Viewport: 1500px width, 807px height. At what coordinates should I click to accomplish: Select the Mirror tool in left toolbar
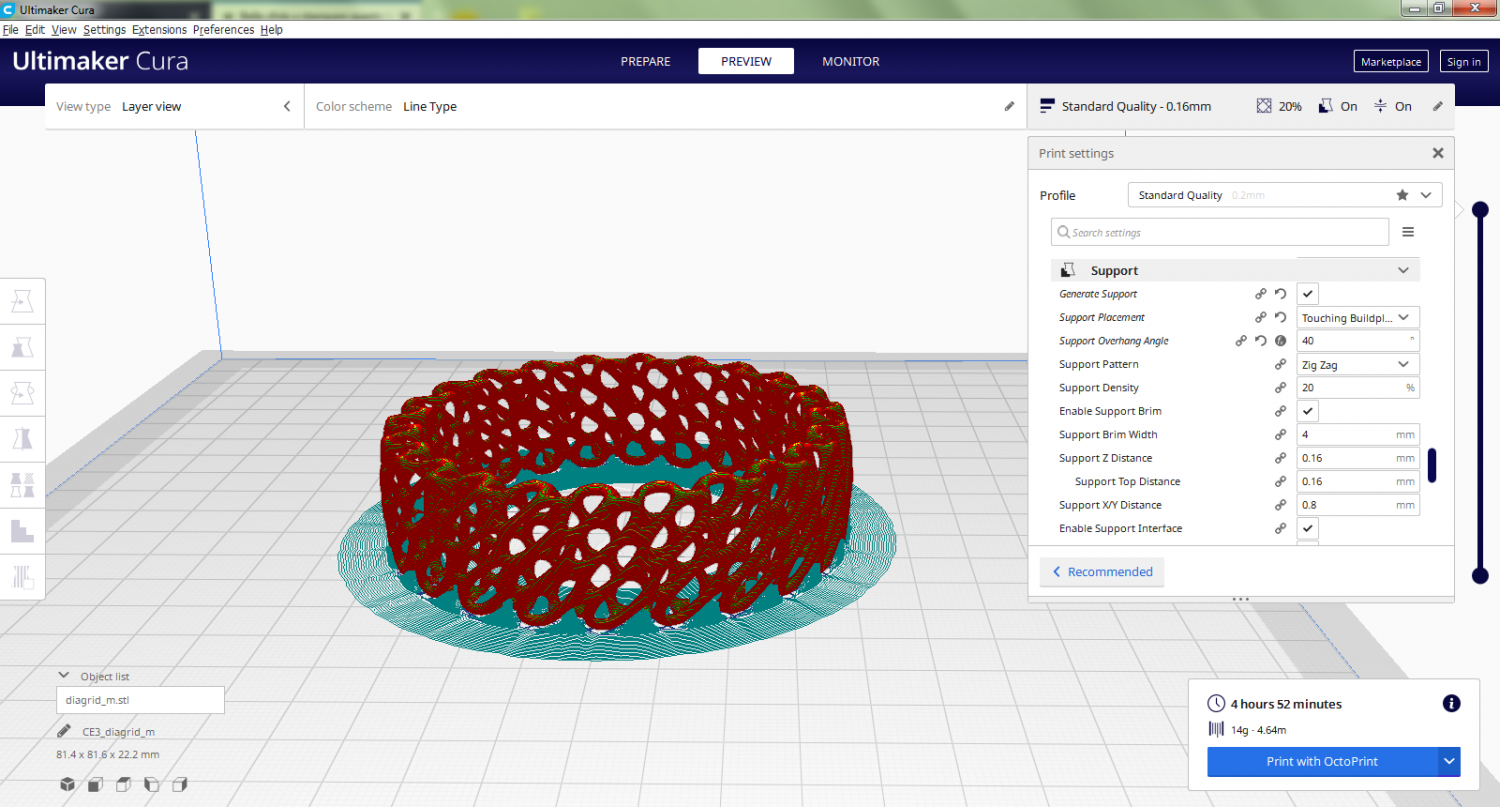pyautogui.click(x=22, y=438)
